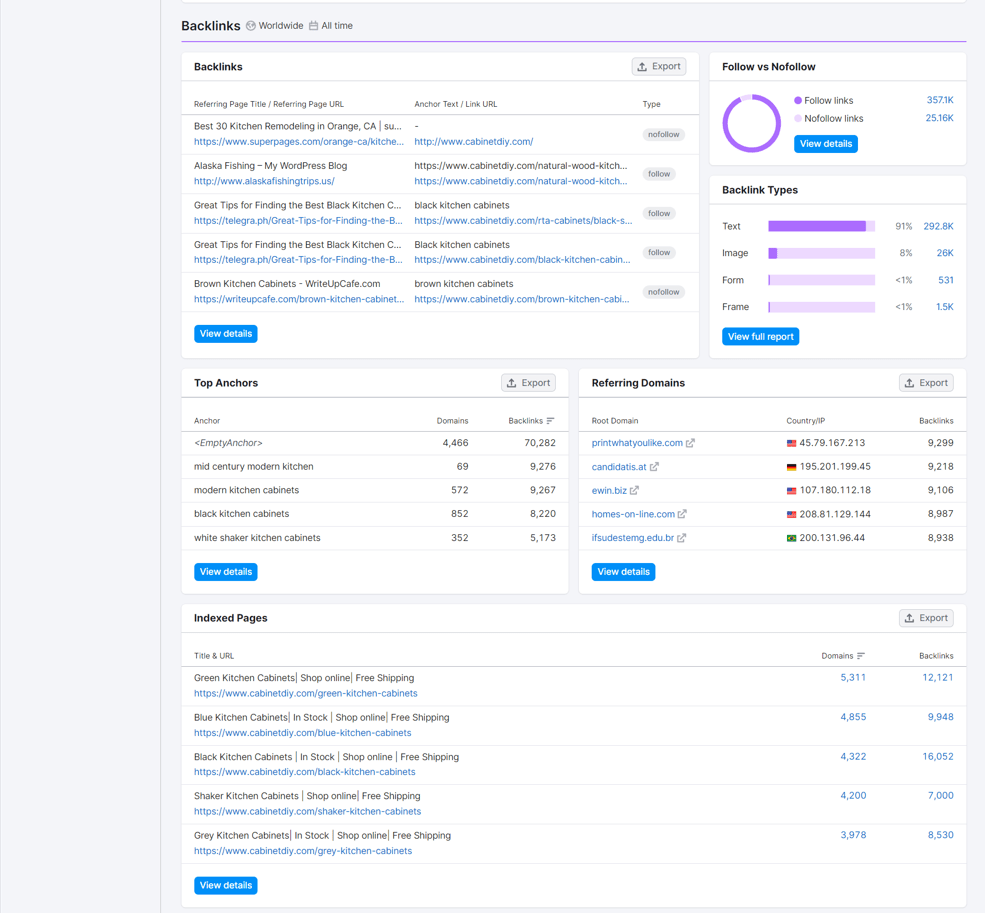Click the globe icon beside Worldwide
985x913 pixels.
coord(251,26)
